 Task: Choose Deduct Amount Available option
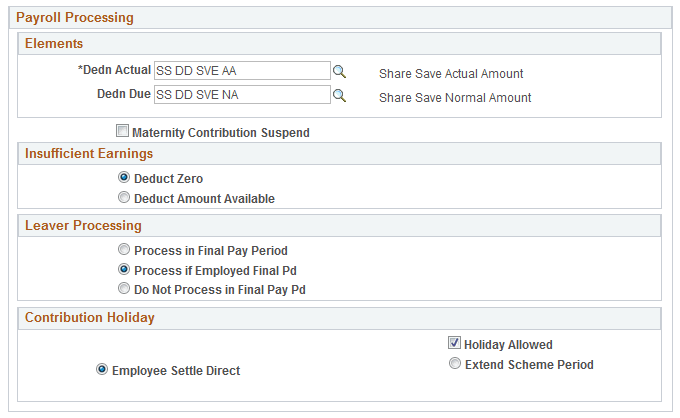pyautogui.click(x=124, y=198)
